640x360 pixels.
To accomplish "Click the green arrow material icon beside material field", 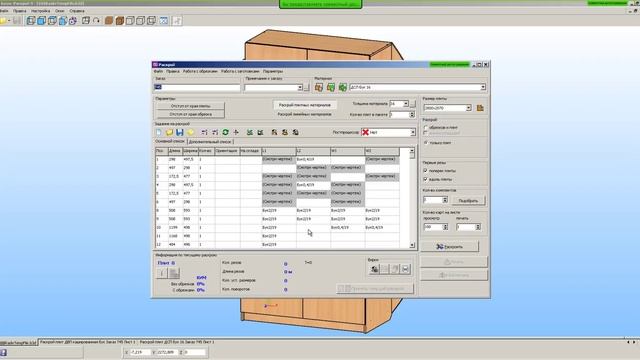I will pyautogui.click(x=342, y=87).
